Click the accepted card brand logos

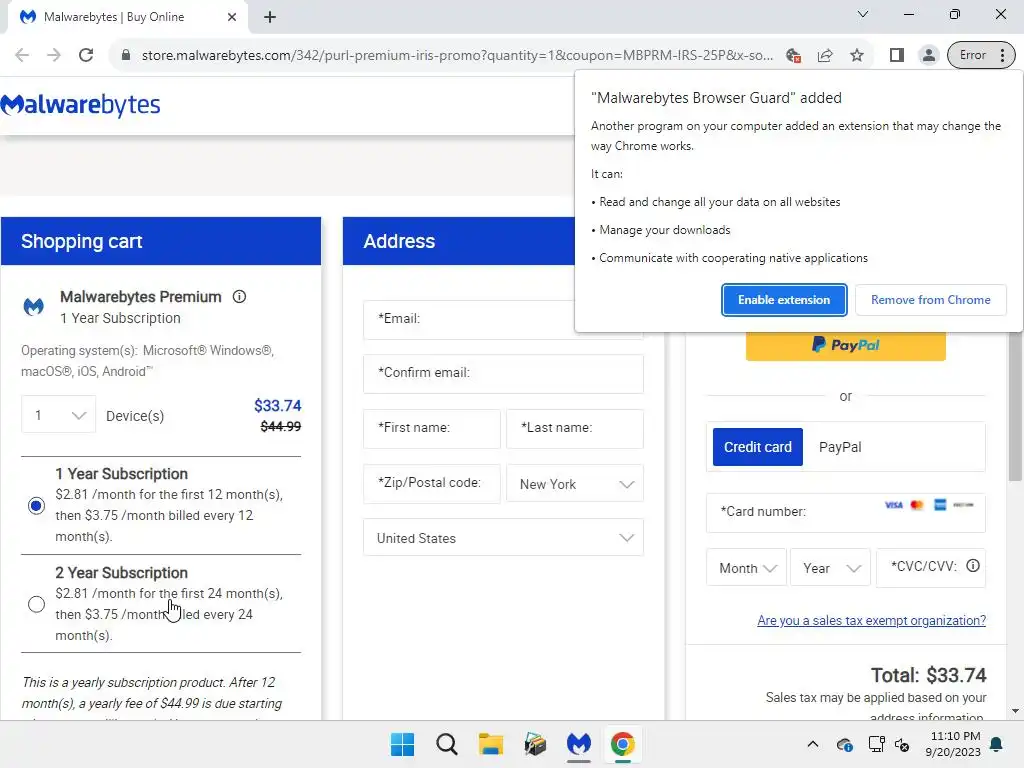[929, 505]
